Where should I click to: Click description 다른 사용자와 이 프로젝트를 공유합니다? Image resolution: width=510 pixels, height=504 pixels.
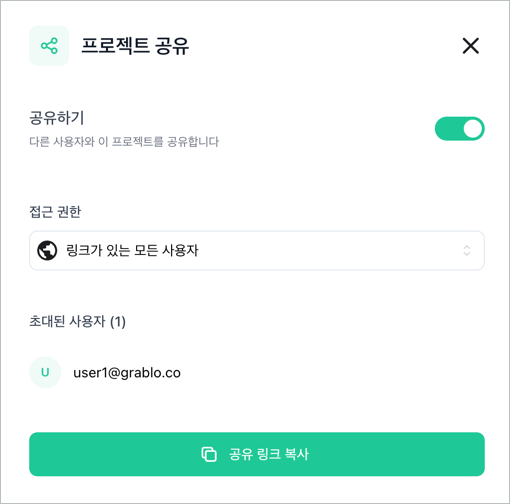(124, 142)
